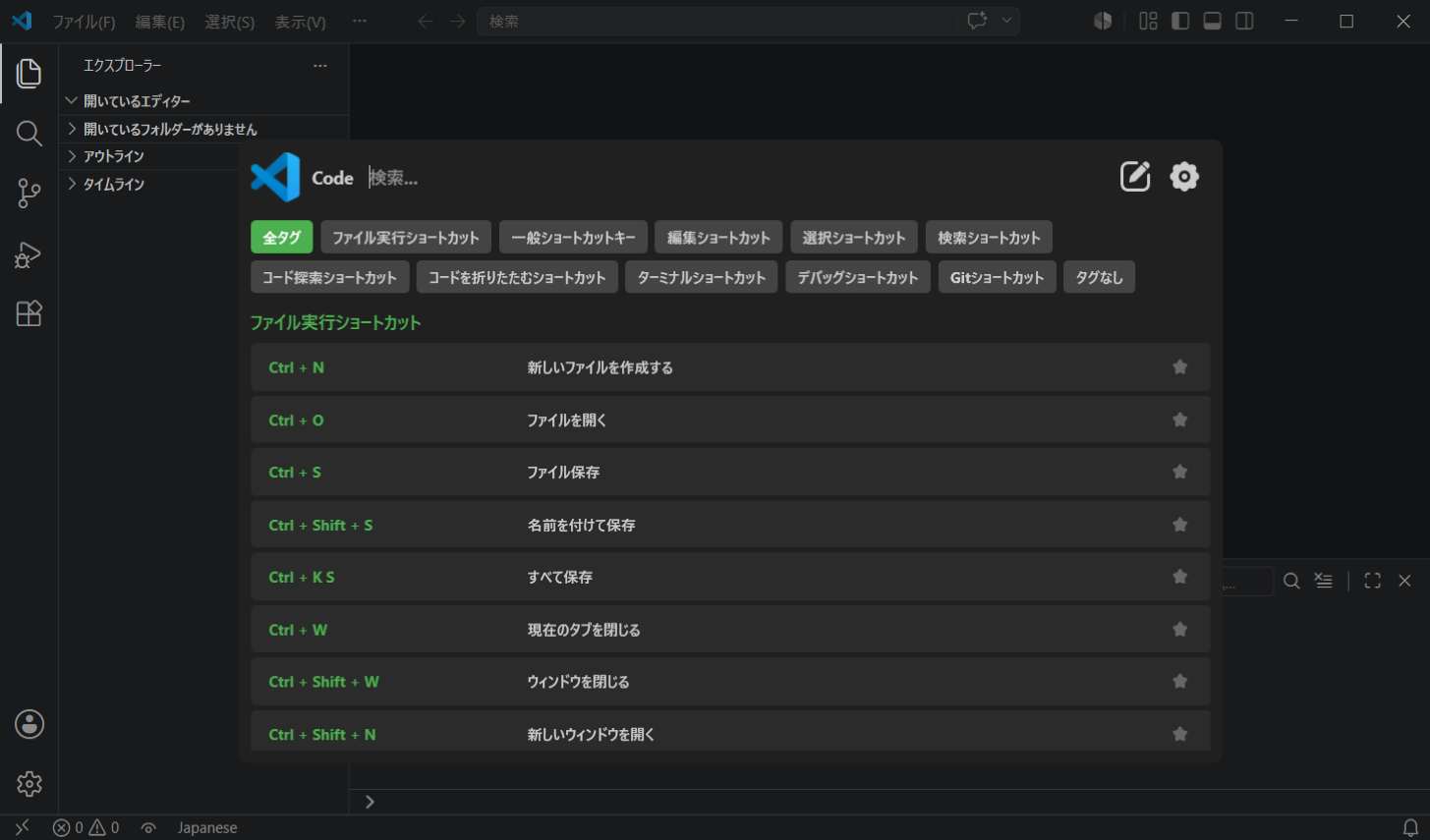The height and width of the screenshot is (840, 1430).
Task: Favorite the Ctrl + O shortcut
Action: click(x=1179, y=420)
